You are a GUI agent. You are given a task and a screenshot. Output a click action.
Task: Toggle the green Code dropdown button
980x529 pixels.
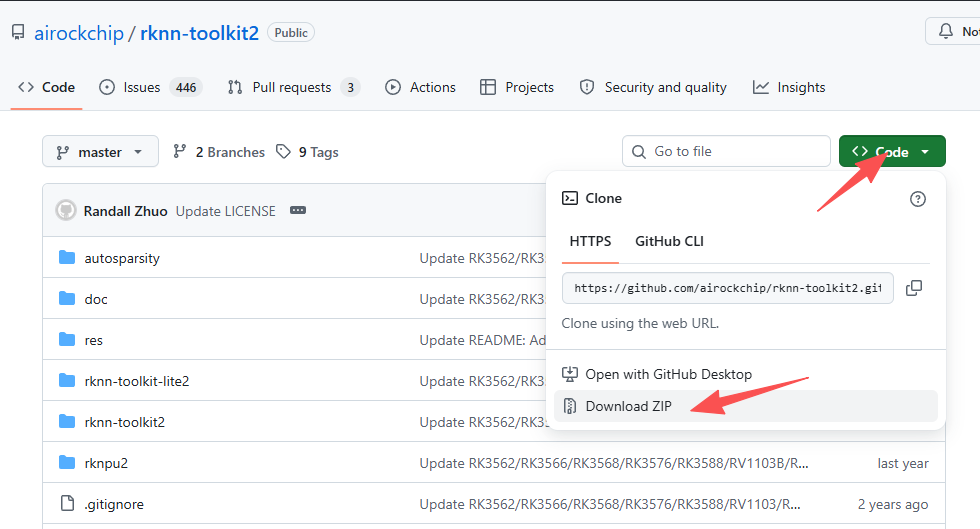coord(892,151)
